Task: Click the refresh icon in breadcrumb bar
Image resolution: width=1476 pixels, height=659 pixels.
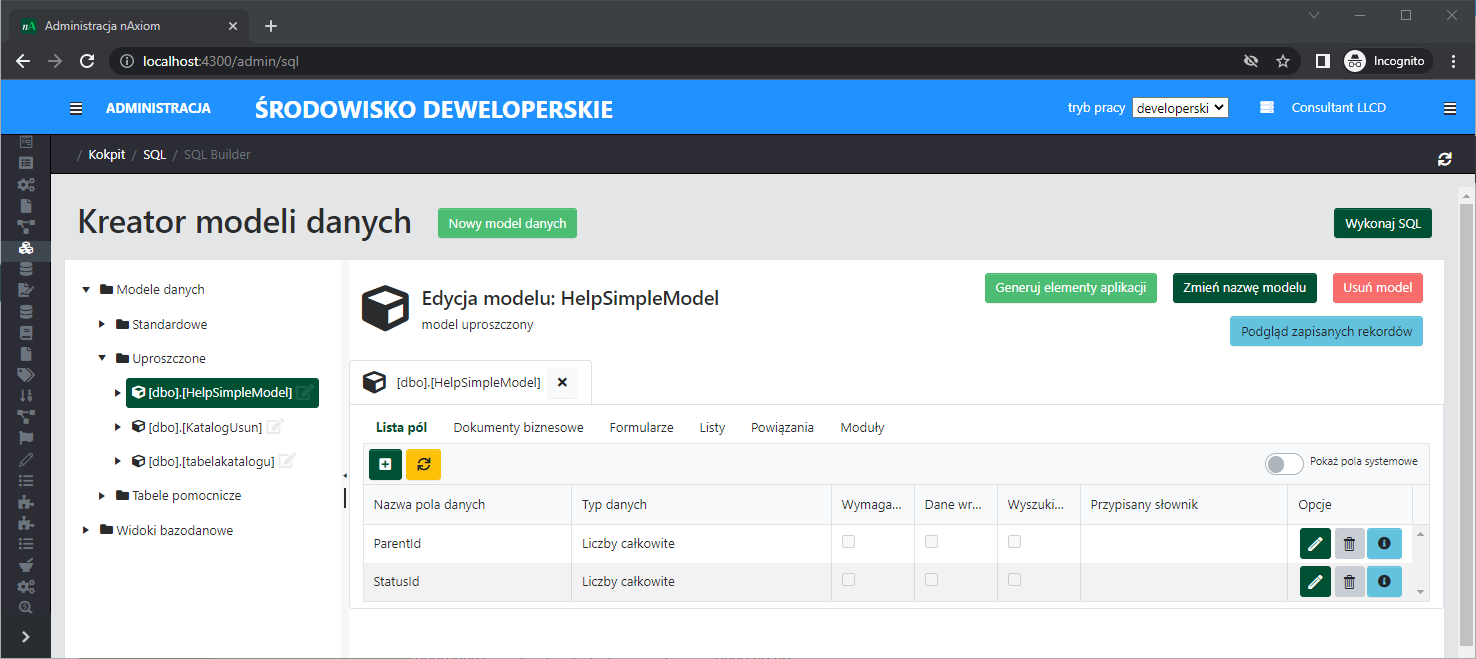Action: [1444, 159]
